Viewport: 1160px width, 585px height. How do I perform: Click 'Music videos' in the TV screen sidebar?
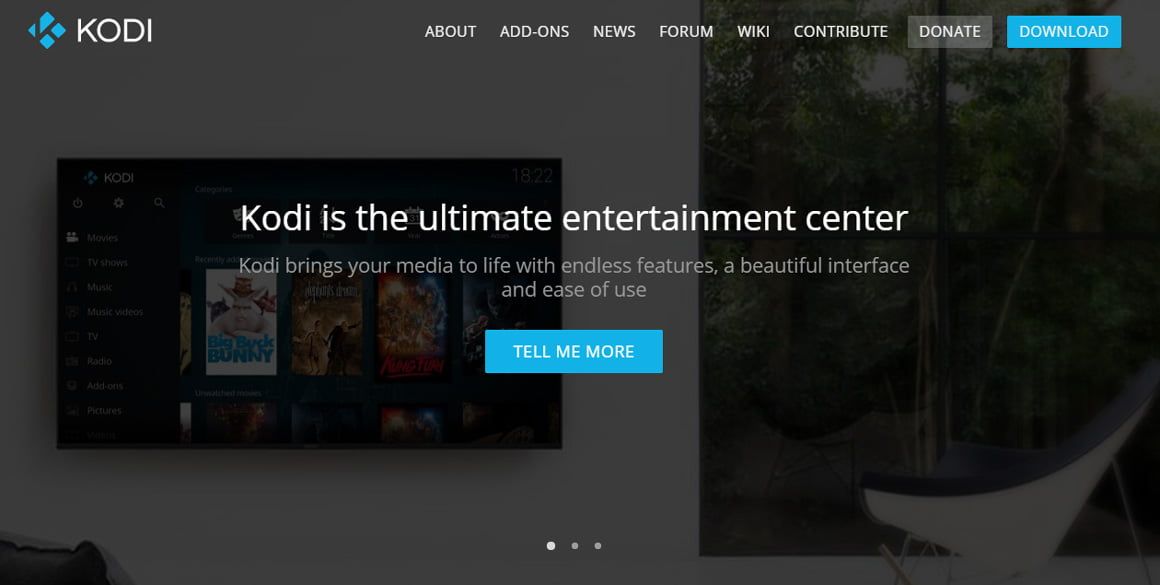click(115, 312)
